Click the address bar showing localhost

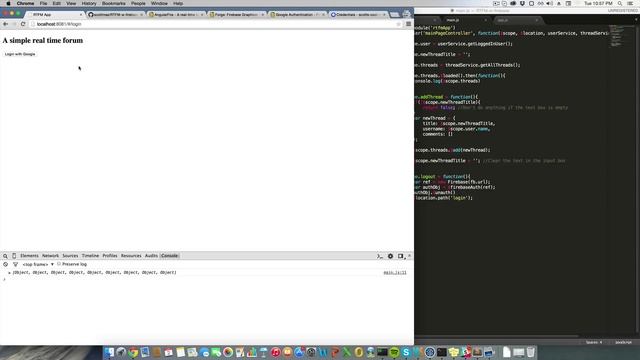click(214, 24)
